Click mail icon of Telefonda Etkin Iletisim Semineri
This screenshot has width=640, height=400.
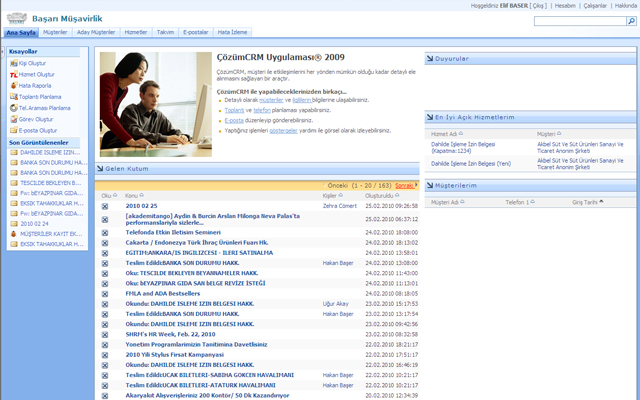click(105, 233)
